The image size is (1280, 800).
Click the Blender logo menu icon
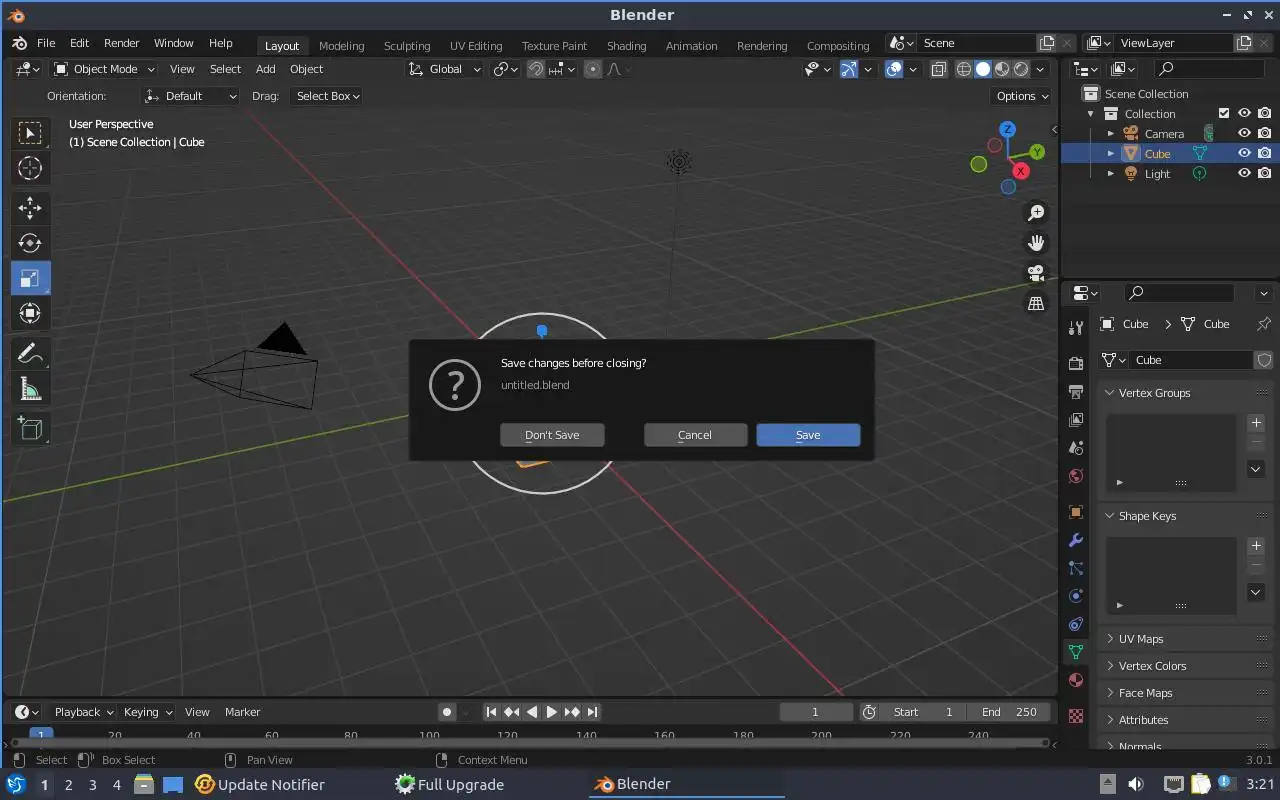pos(20,43)
